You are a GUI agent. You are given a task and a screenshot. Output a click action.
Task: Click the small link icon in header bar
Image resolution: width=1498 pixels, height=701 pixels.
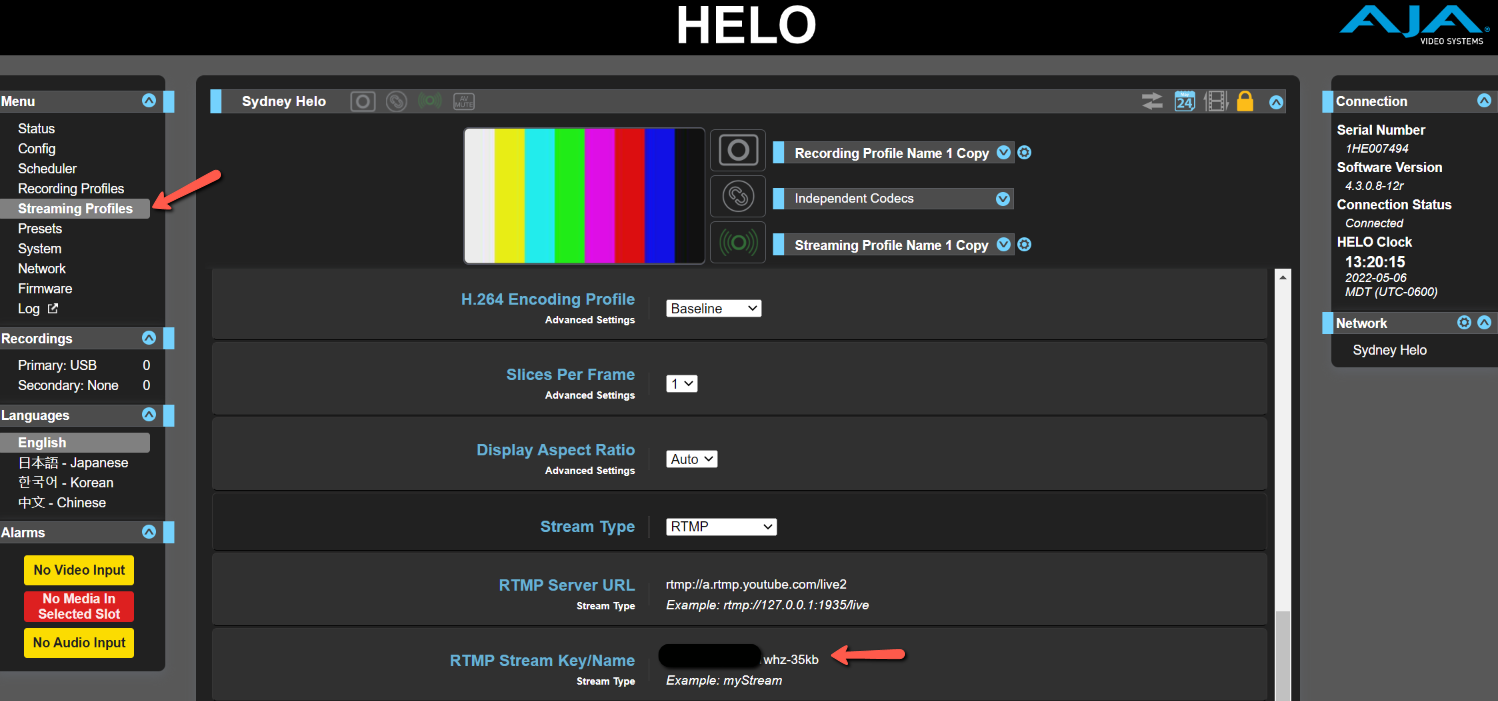pos(397,101)
